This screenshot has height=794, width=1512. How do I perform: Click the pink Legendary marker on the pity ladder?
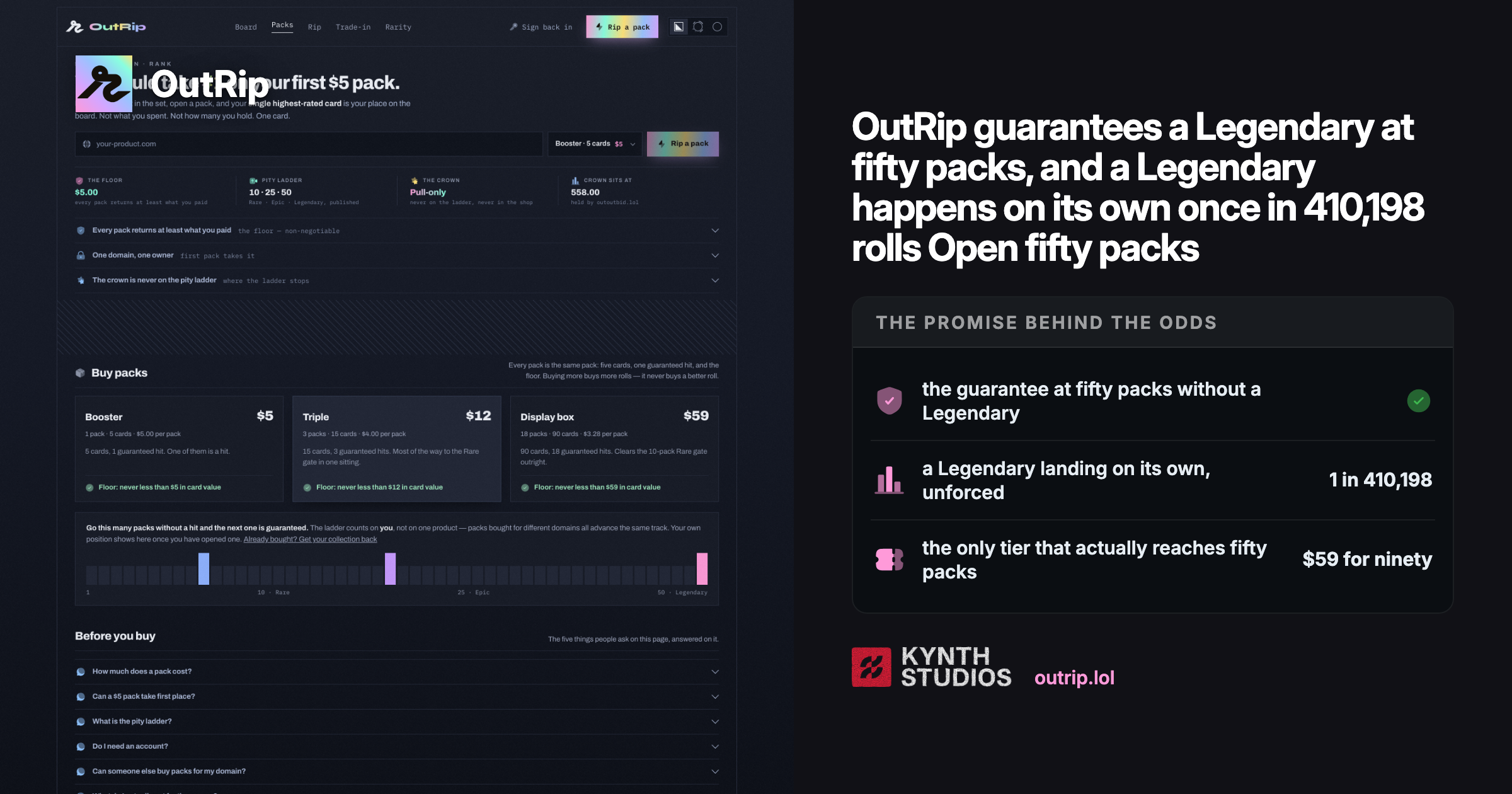tap(702, 568)
